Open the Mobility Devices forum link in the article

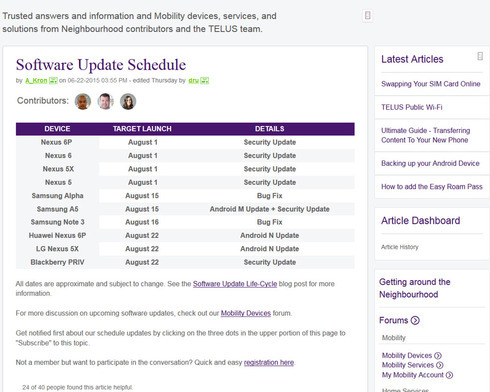point(246,313)
